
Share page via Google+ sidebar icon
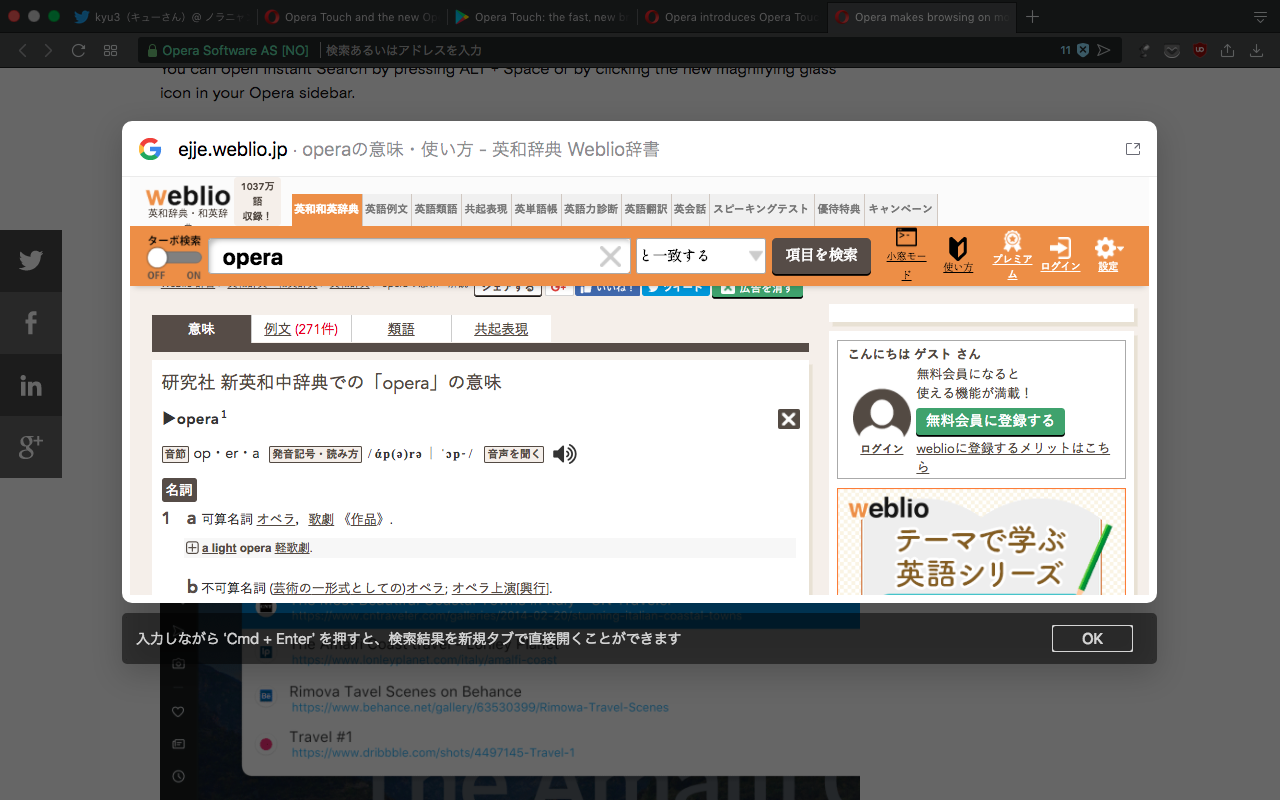point(31,447)
